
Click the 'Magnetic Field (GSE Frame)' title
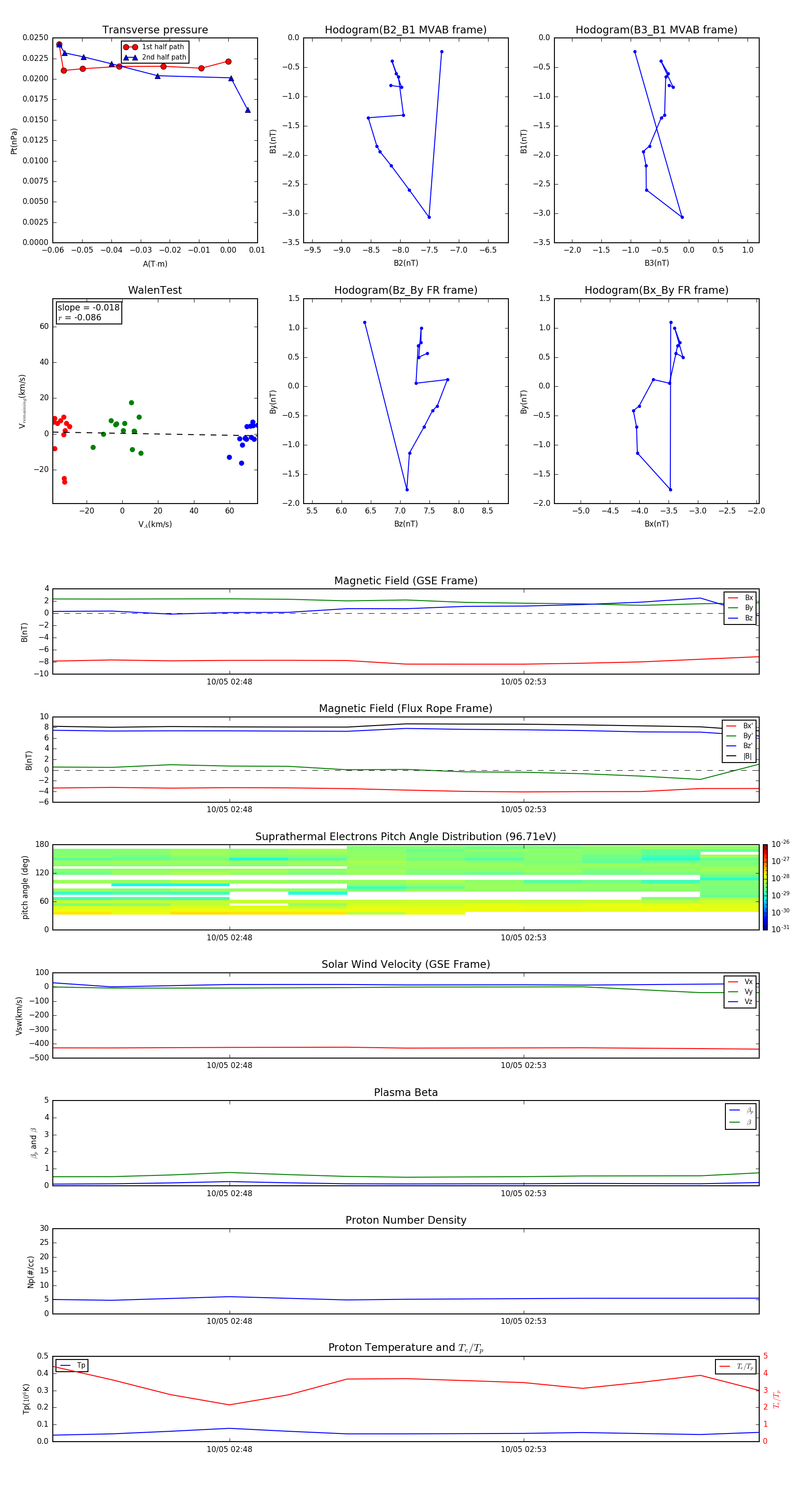[406, 581]
